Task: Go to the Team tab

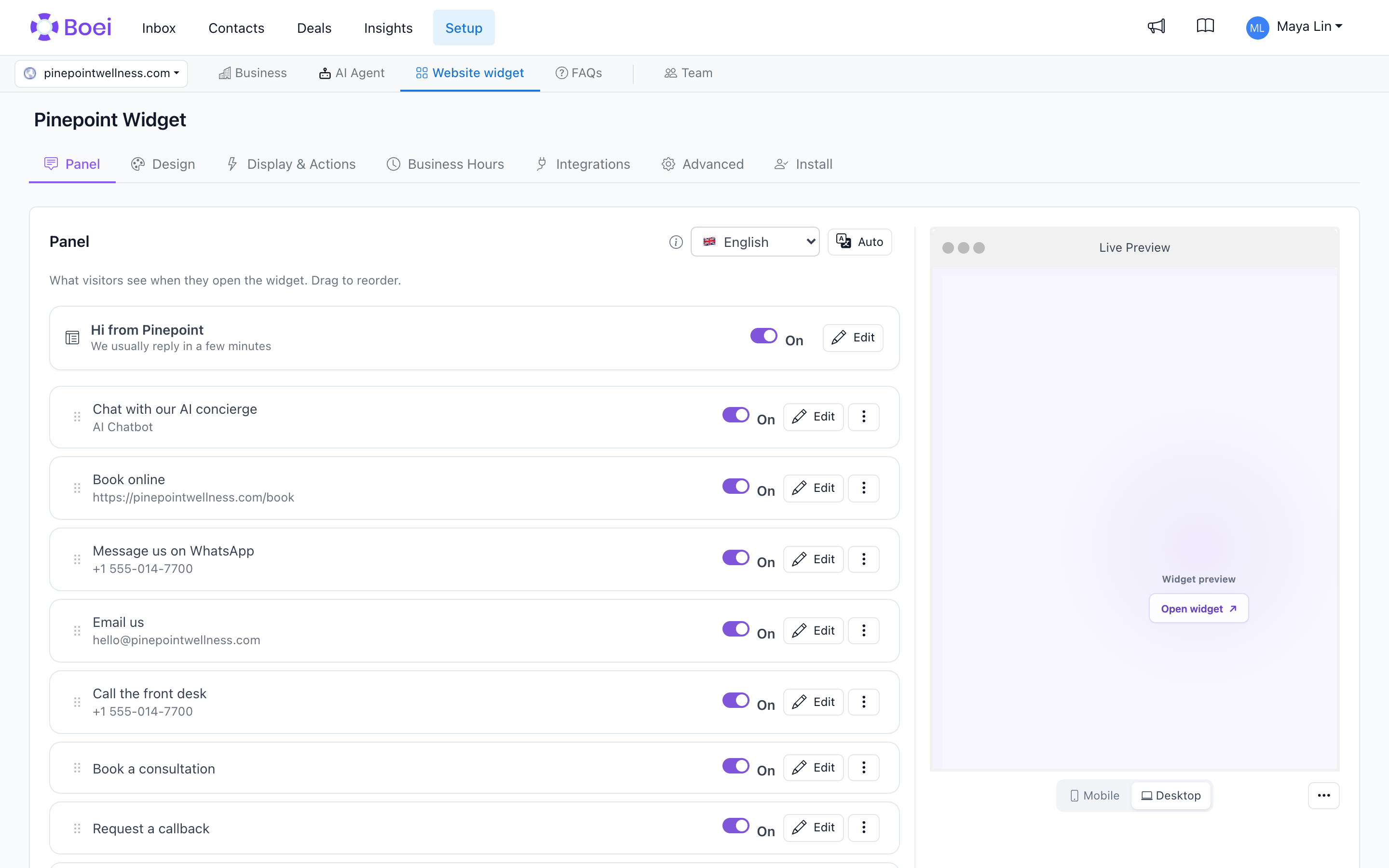Action: 688,73
